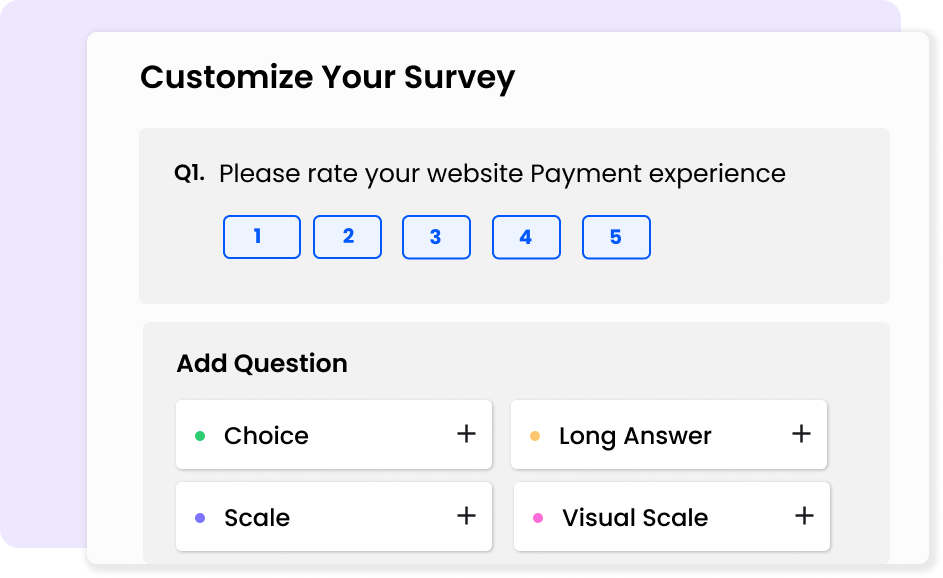
Task: Choose rating 5 on the scale
Action: click(x=616, y=237)
